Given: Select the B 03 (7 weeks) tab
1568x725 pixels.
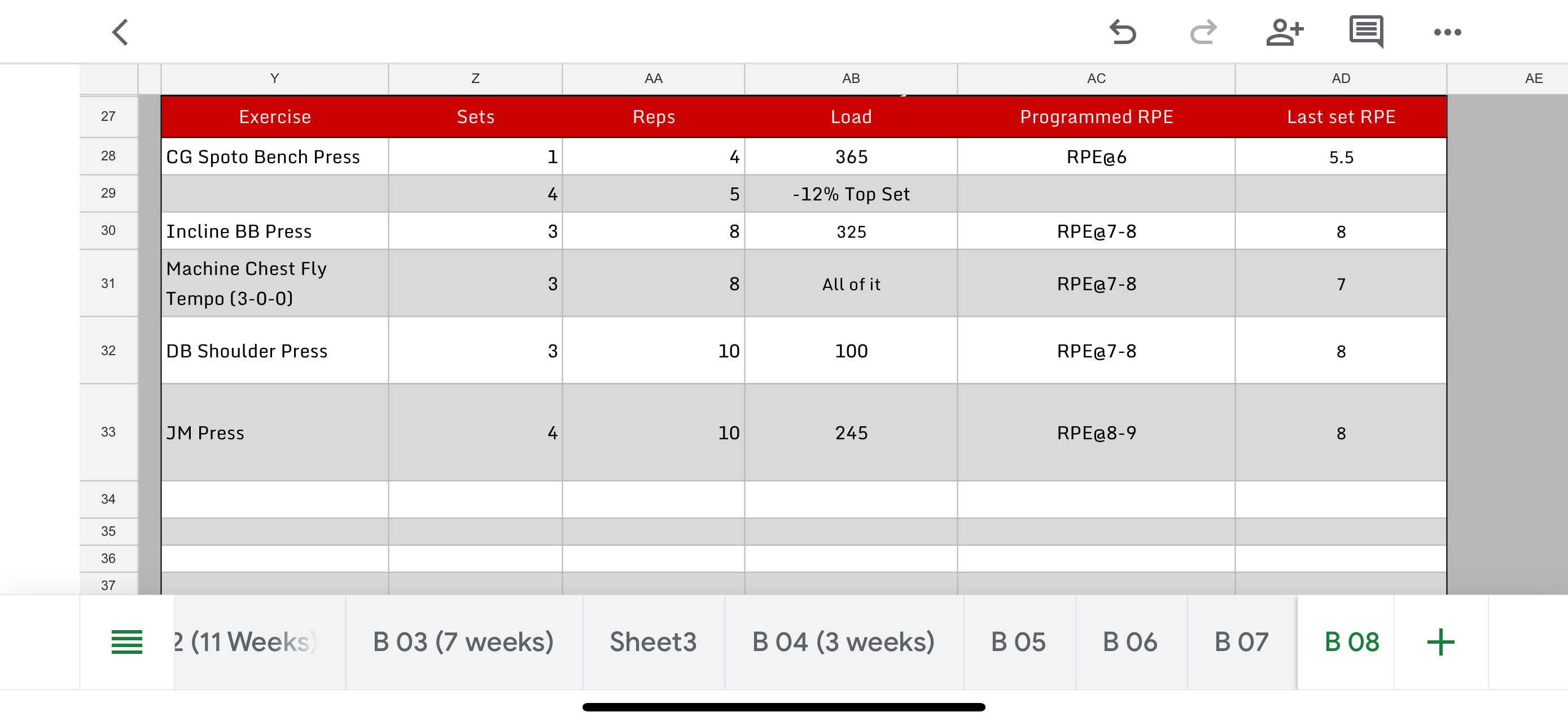Looking at the screenshot, I should tap(463, 641).
